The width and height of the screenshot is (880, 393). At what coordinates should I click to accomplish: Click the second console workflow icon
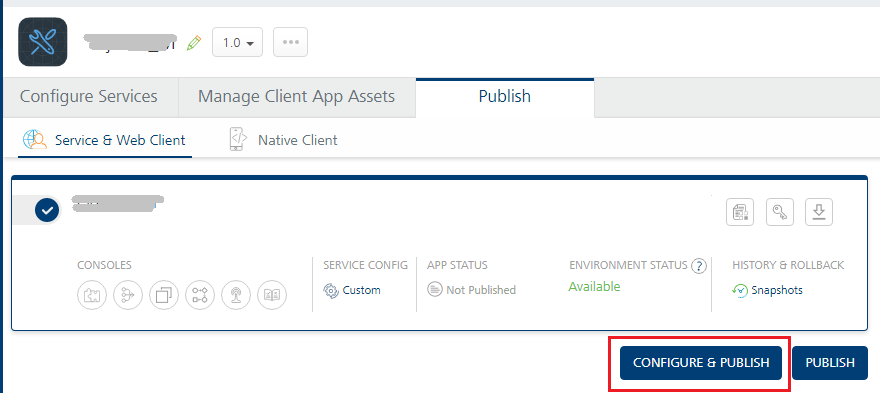pyautogui.click(x=127, y=295)
